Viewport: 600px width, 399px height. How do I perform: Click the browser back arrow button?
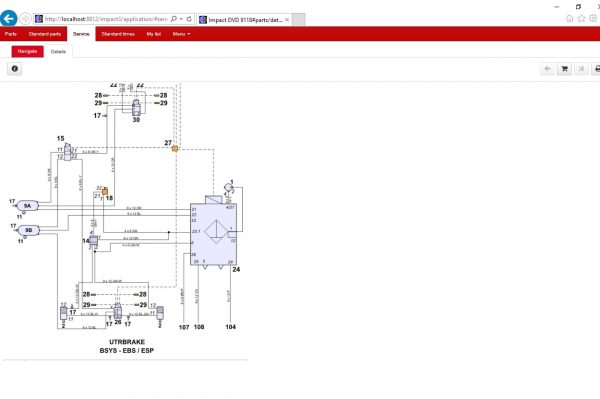(x=8, y=18)
